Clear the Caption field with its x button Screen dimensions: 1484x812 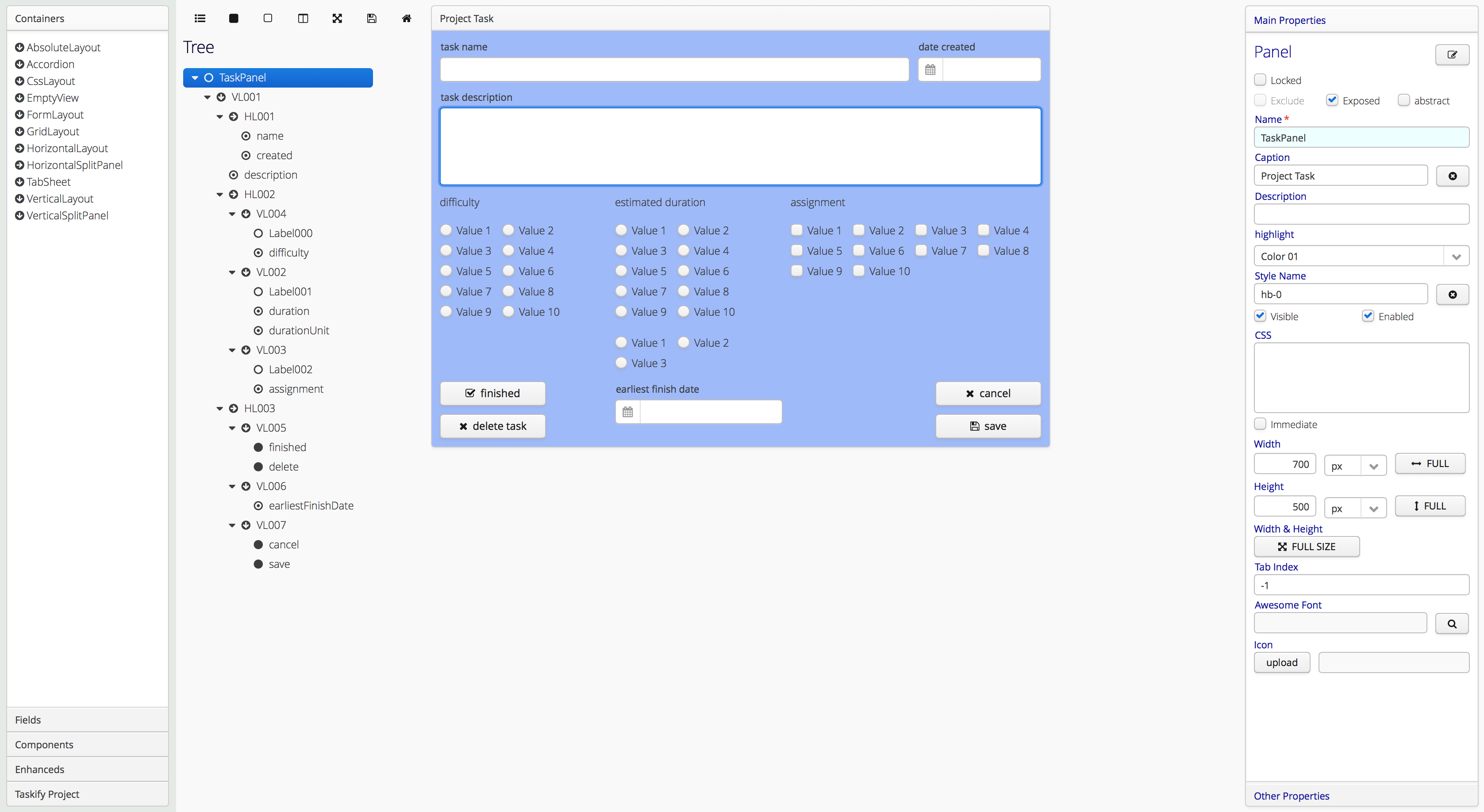point(1452,176)
